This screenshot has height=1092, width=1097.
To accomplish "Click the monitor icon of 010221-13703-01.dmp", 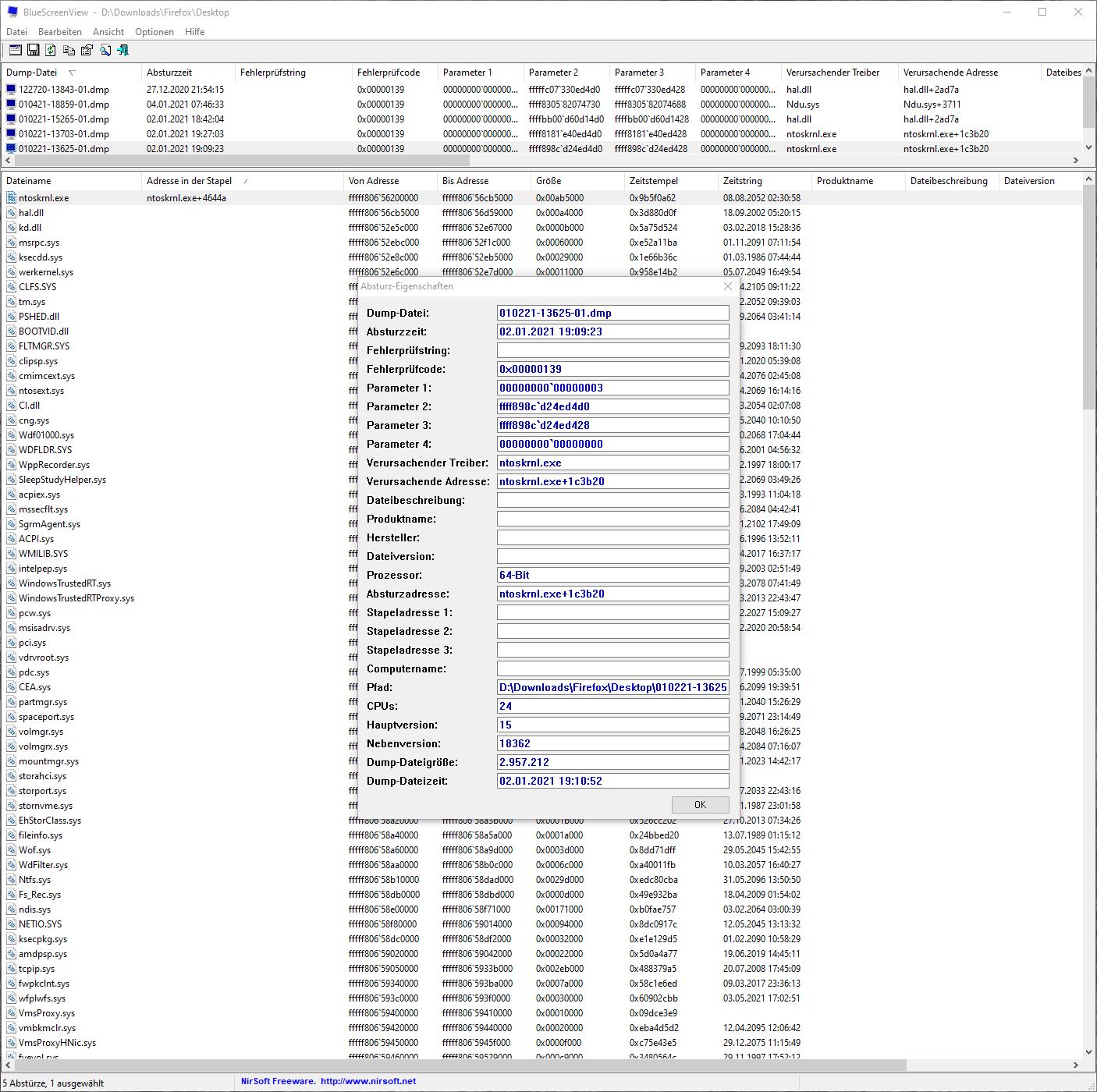I will tap(11, 133).
